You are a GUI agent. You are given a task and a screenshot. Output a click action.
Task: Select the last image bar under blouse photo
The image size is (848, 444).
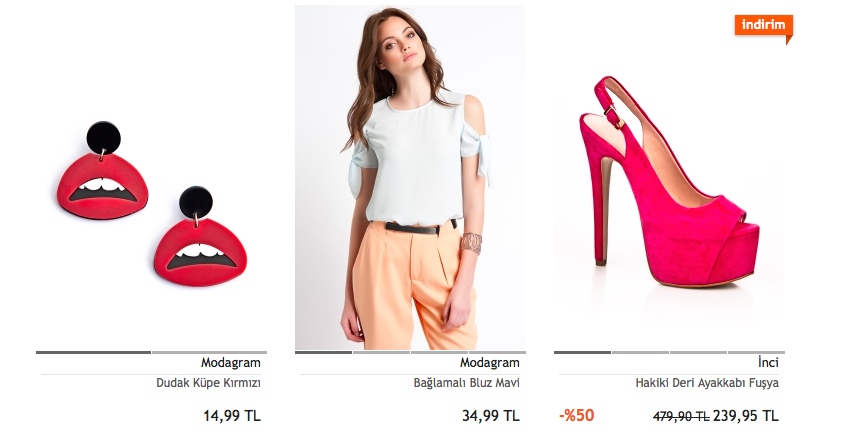(x=498, y=352)
